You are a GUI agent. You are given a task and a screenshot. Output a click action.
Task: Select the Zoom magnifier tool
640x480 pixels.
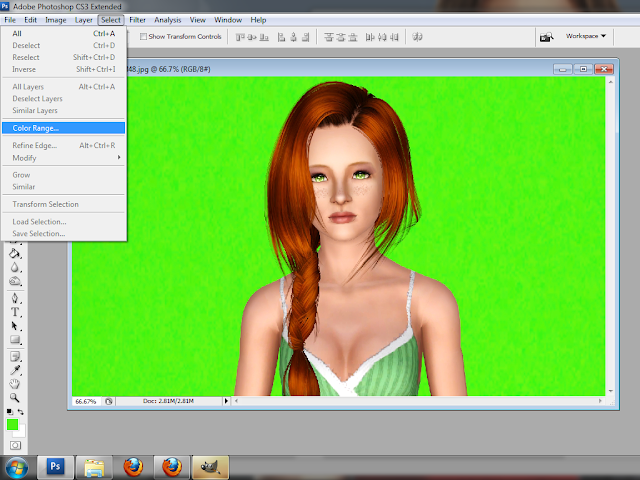[x=15, y=397]
